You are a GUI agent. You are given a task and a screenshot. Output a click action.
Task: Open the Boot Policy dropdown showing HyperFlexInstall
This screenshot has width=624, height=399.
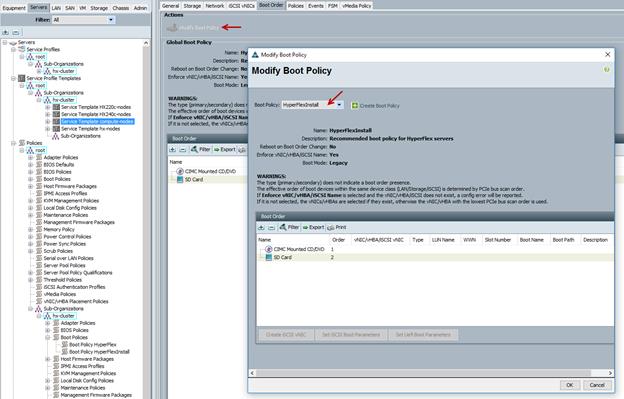click(x=339, y=105)
